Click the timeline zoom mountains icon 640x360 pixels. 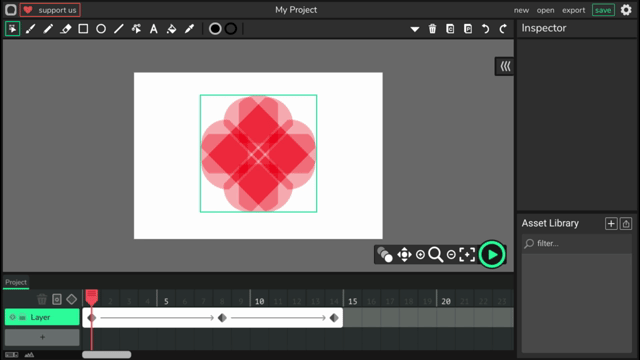coord(29,355)
